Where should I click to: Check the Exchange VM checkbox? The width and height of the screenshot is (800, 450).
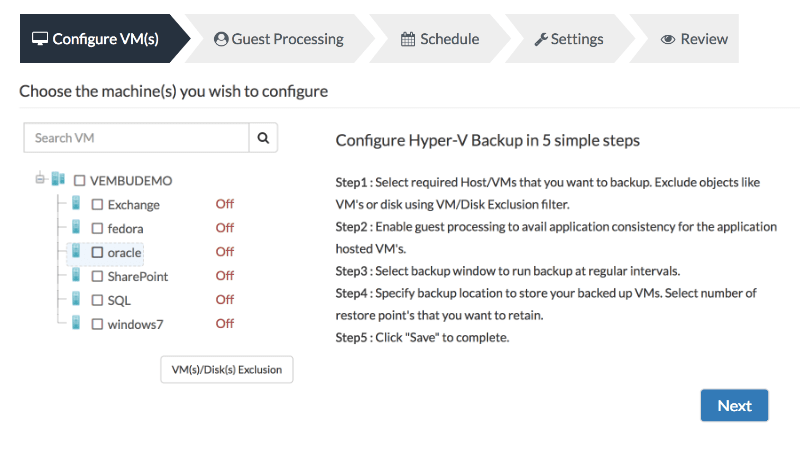[x=97, y=205]
